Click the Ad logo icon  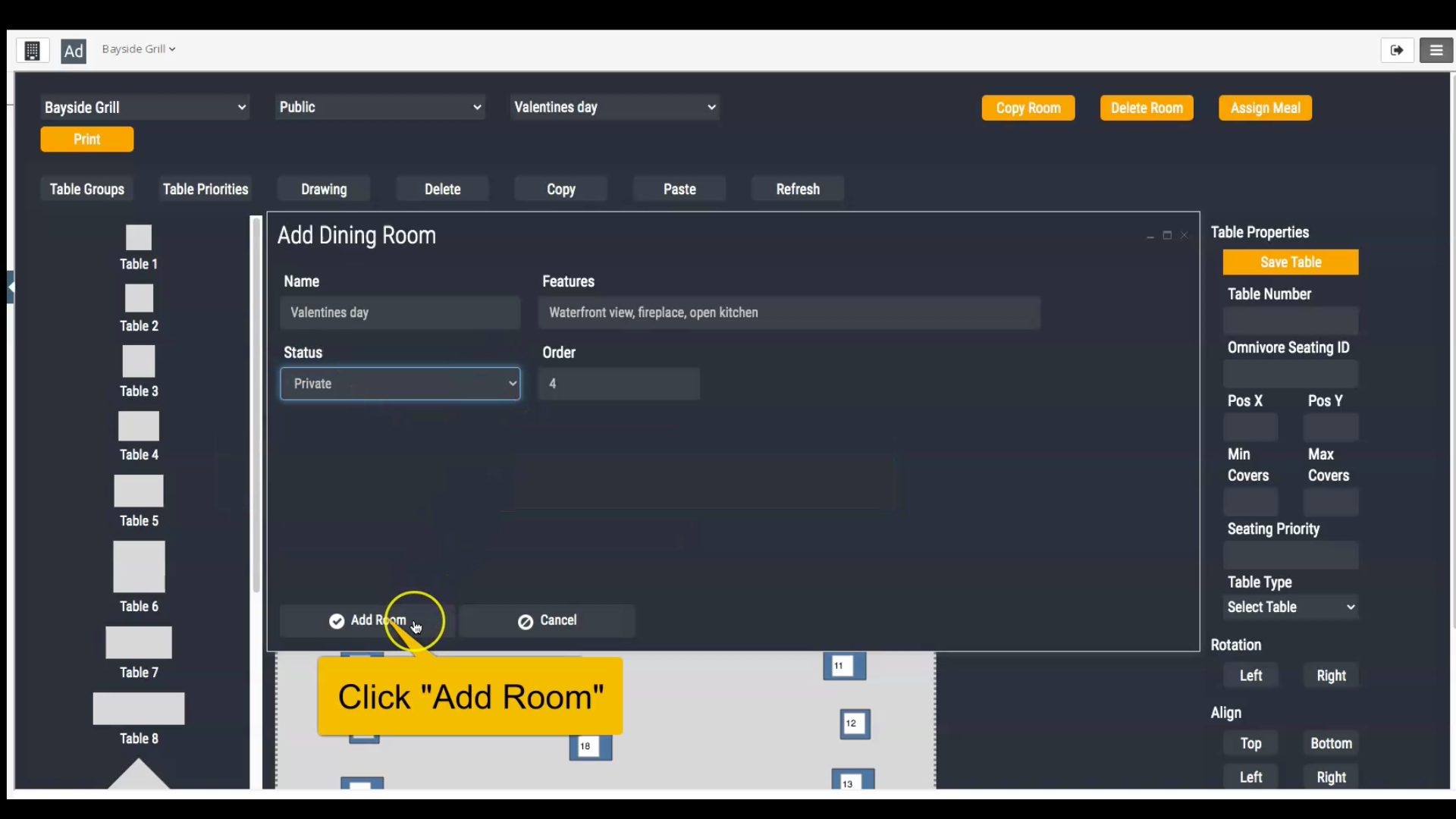(73, 51)
